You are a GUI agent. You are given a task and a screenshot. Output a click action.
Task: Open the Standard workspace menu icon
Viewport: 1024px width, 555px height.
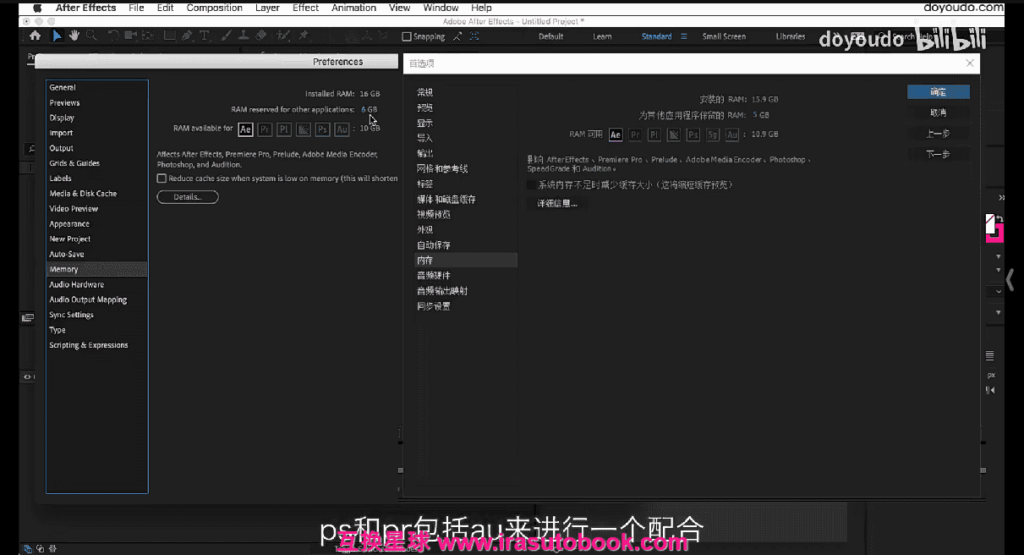point(684,37)
